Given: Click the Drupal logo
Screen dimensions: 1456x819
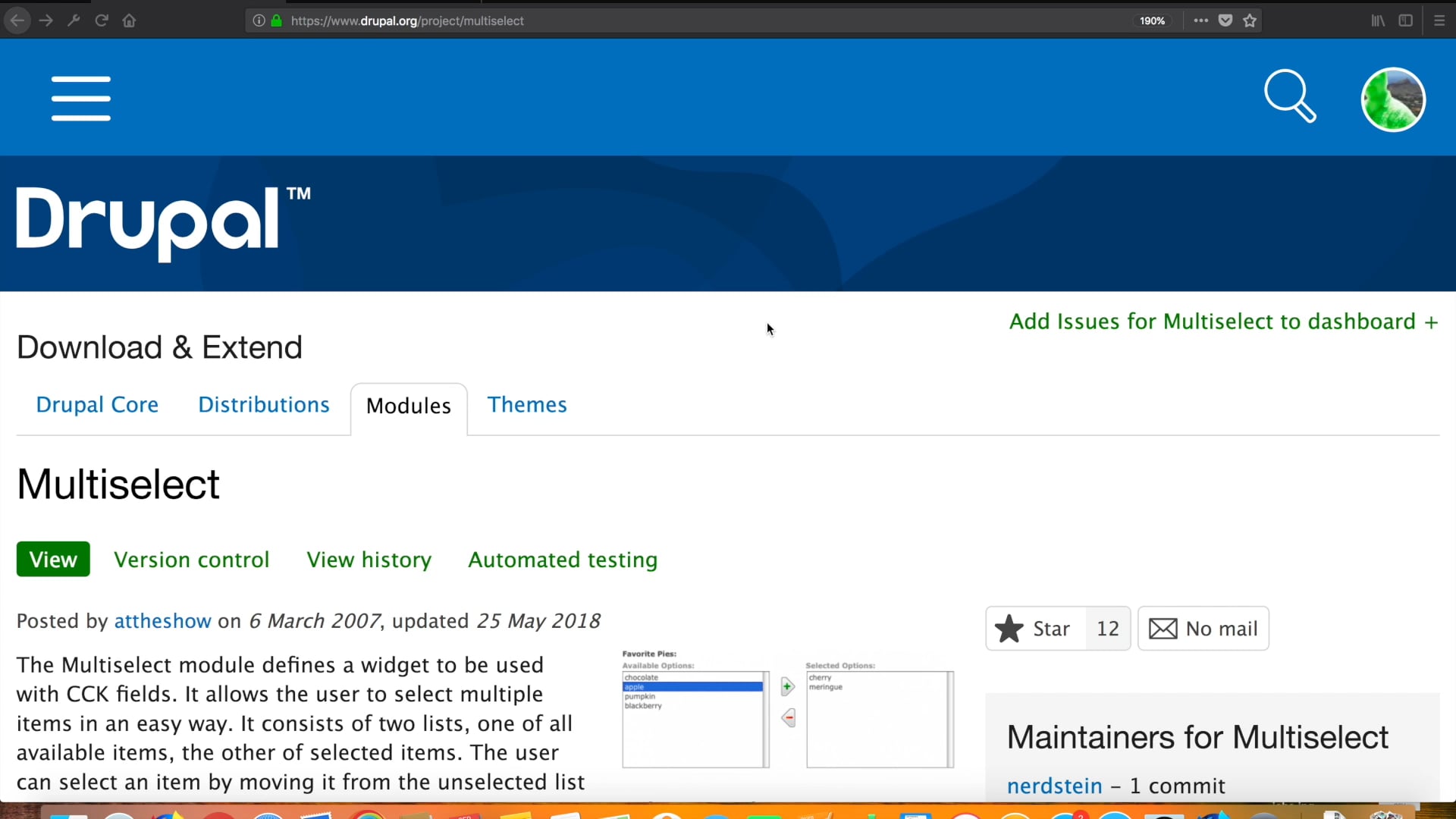Looking at the screenshot, I should (152, 222).
